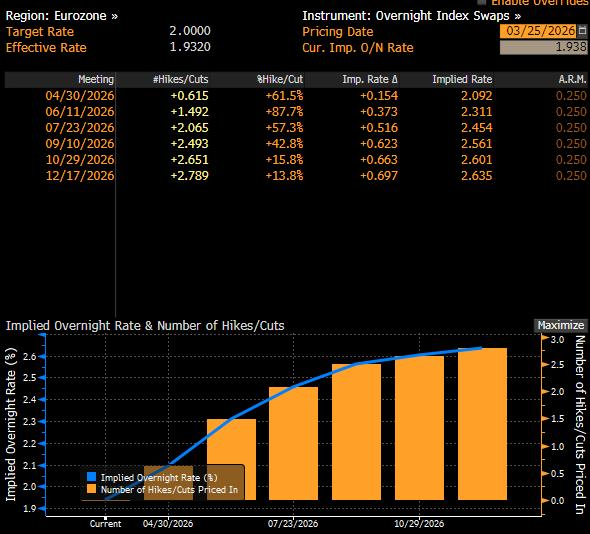This screenshot has height=534, width=590.
Task: Click the +0.154 implied rate change cell
Action: tap(379, 96)
